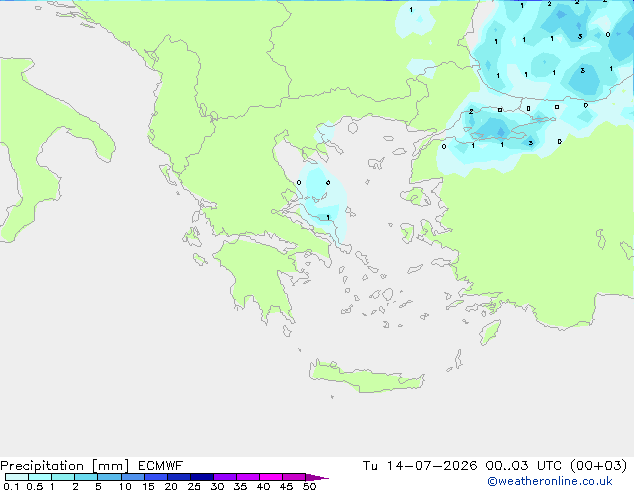The width and height of the screenshot is (634, 490).
Task: Click the 'ECMWF' model label
Action: pos(161,466)
